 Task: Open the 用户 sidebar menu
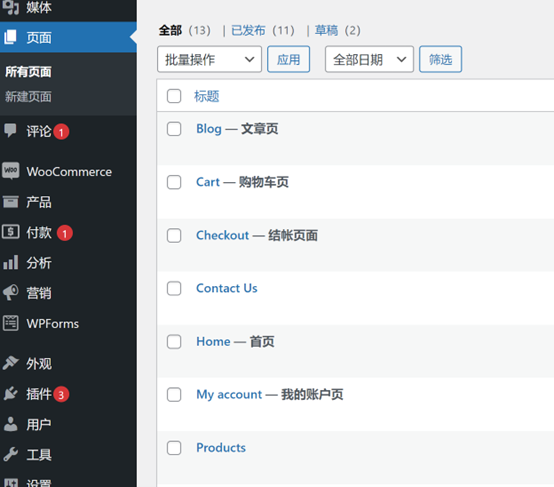tap(39, 424)
